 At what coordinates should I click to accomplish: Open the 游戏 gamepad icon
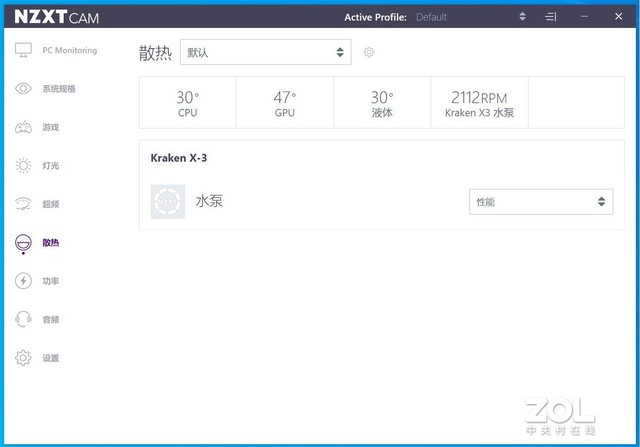click(x=23, y=127)
